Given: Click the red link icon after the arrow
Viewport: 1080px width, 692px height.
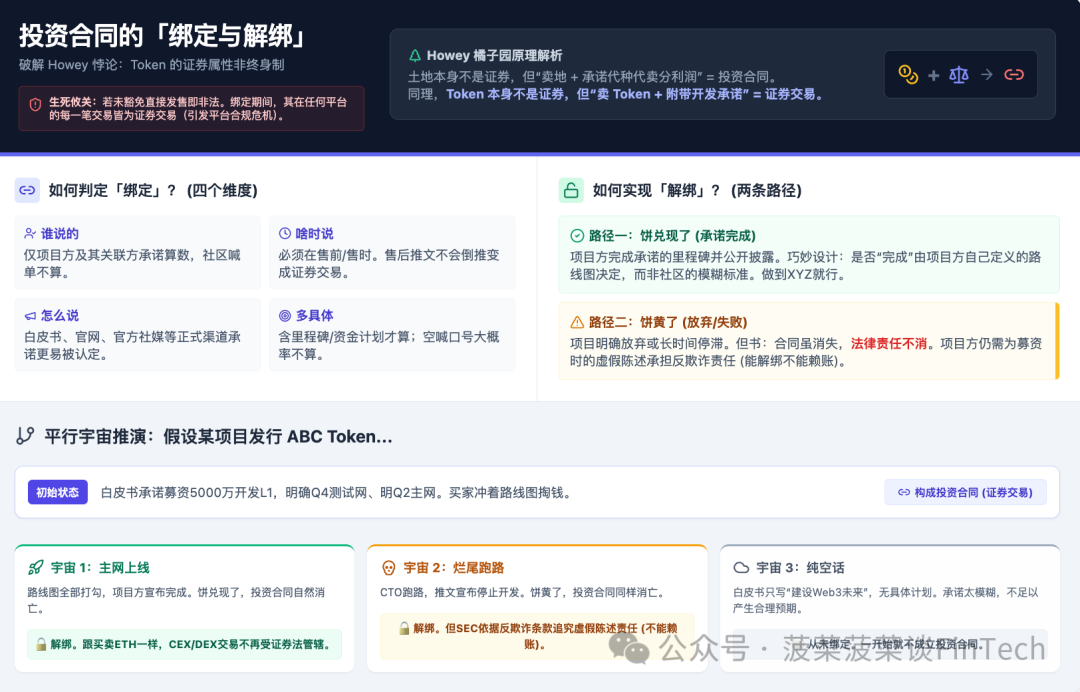Looking at the screenshot, I should pos(1014,75).
